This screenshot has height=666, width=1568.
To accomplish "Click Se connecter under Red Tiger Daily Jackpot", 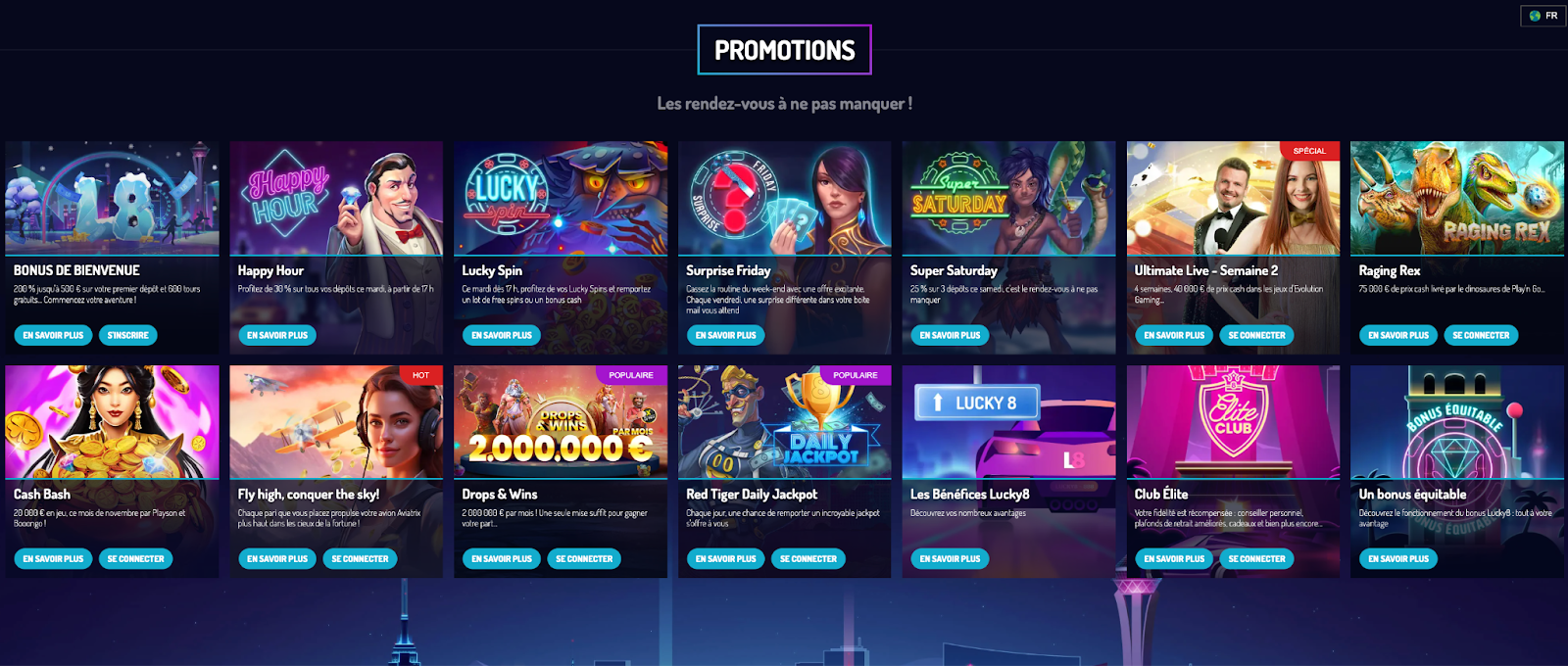I will coord(808,559).
